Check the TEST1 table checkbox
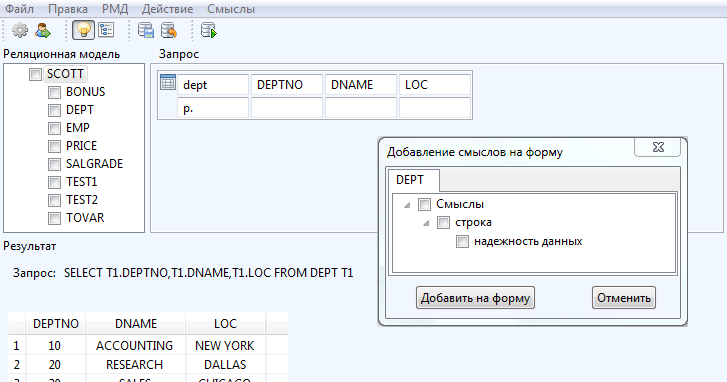 [54, 182]
